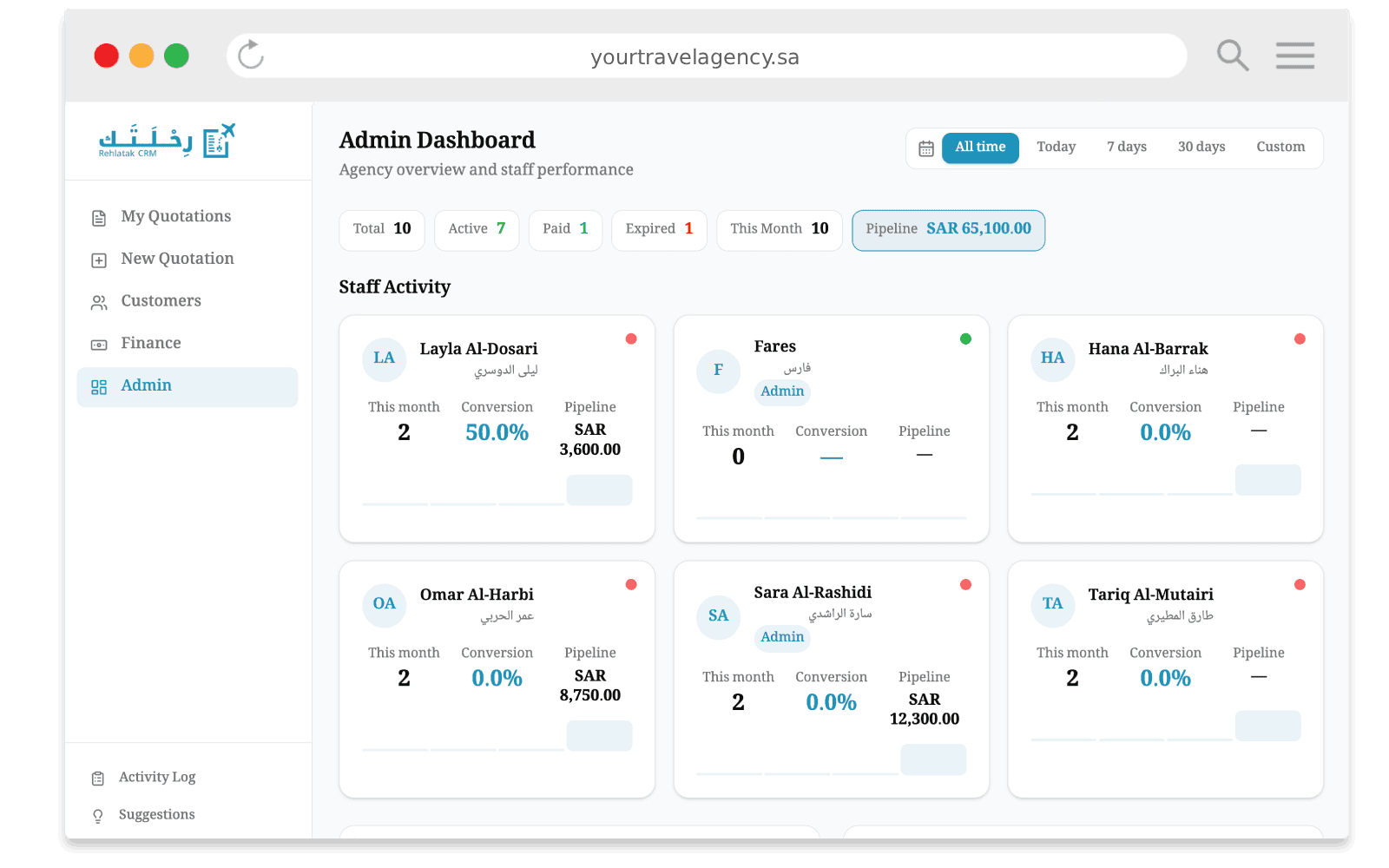The height and width of the screenshot is (868, 1389).
Task: Open the Activity Log icon
Action: (98, 777)
